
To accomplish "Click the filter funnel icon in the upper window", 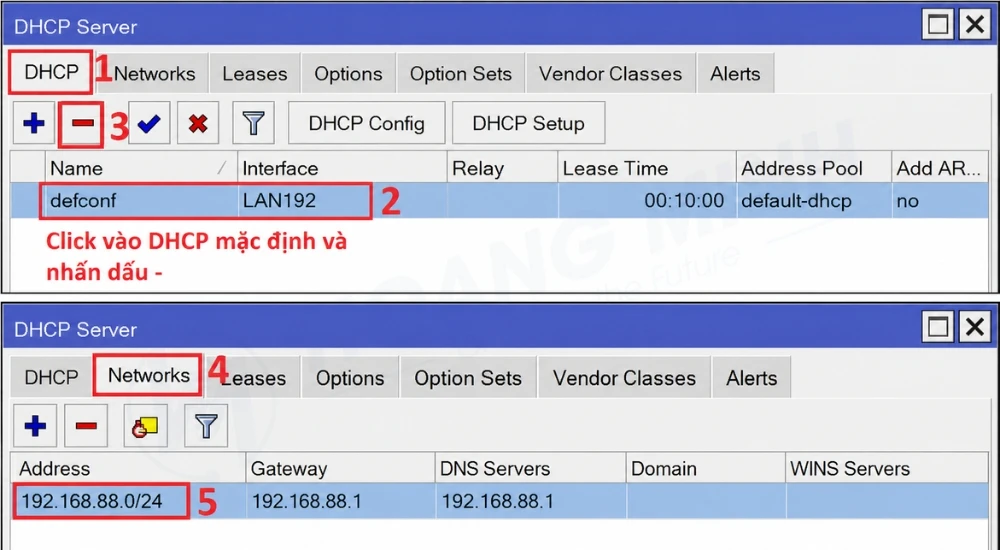I will [x=253, y=123].
